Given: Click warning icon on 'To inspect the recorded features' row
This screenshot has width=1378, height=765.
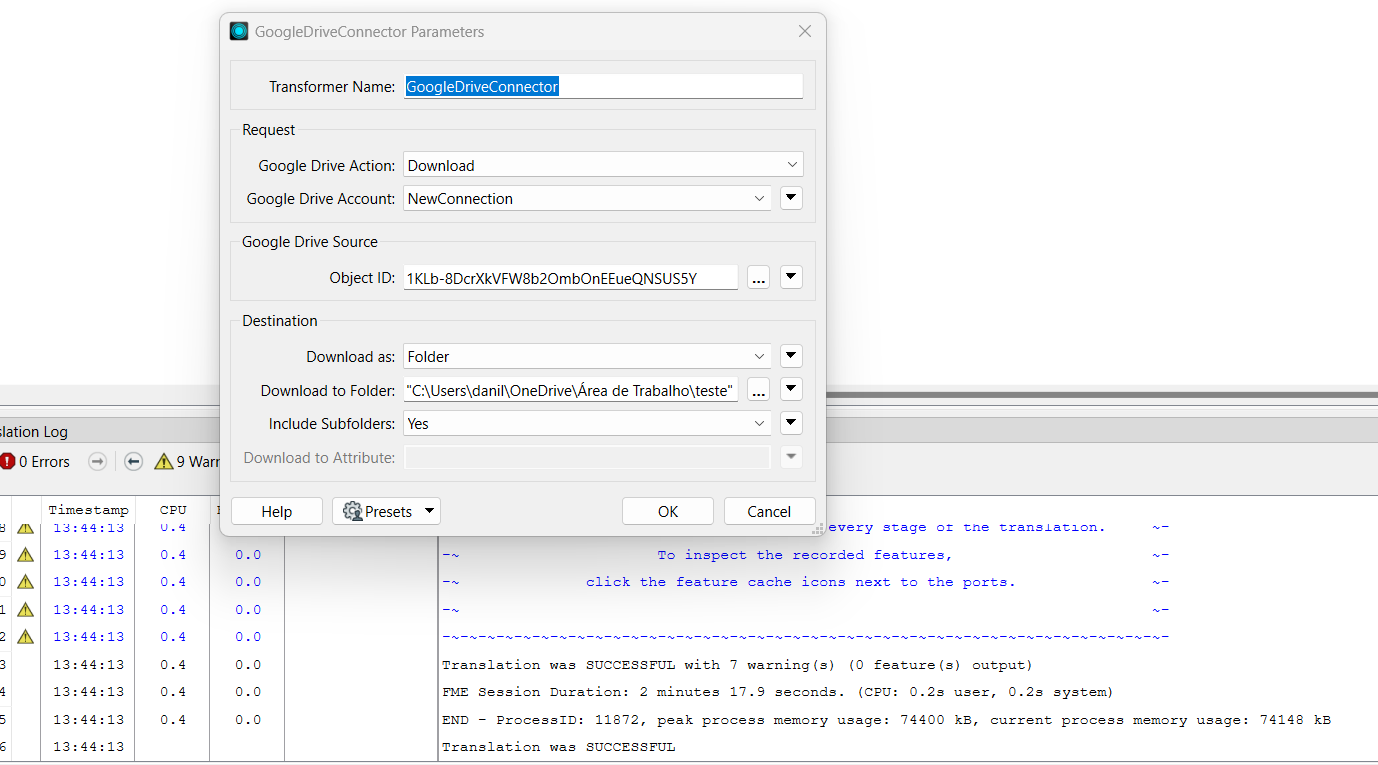Looking at the screenshot, I should 25,555.
